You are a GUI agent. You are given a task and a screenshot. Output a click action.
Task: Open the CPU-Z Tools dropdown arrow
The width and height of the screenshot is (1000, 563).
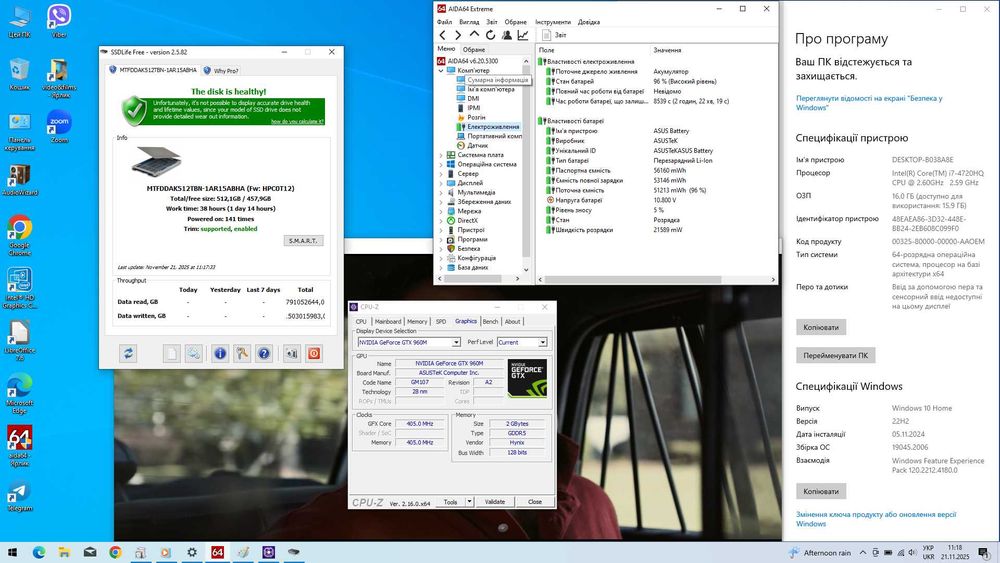pyautogui.click(x=469, y=502)
